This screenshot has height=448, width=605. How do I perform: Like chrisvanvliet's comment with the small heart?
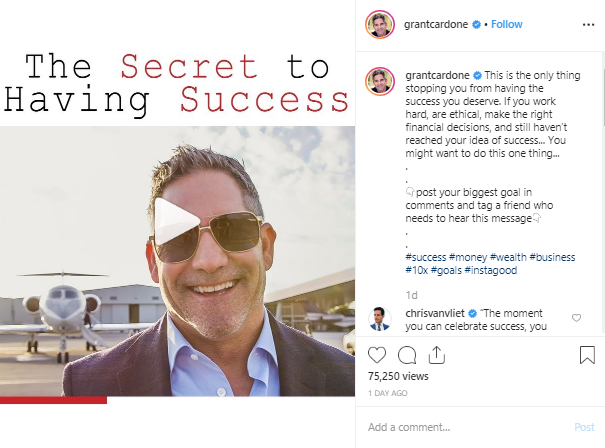(x=576, y=318)
